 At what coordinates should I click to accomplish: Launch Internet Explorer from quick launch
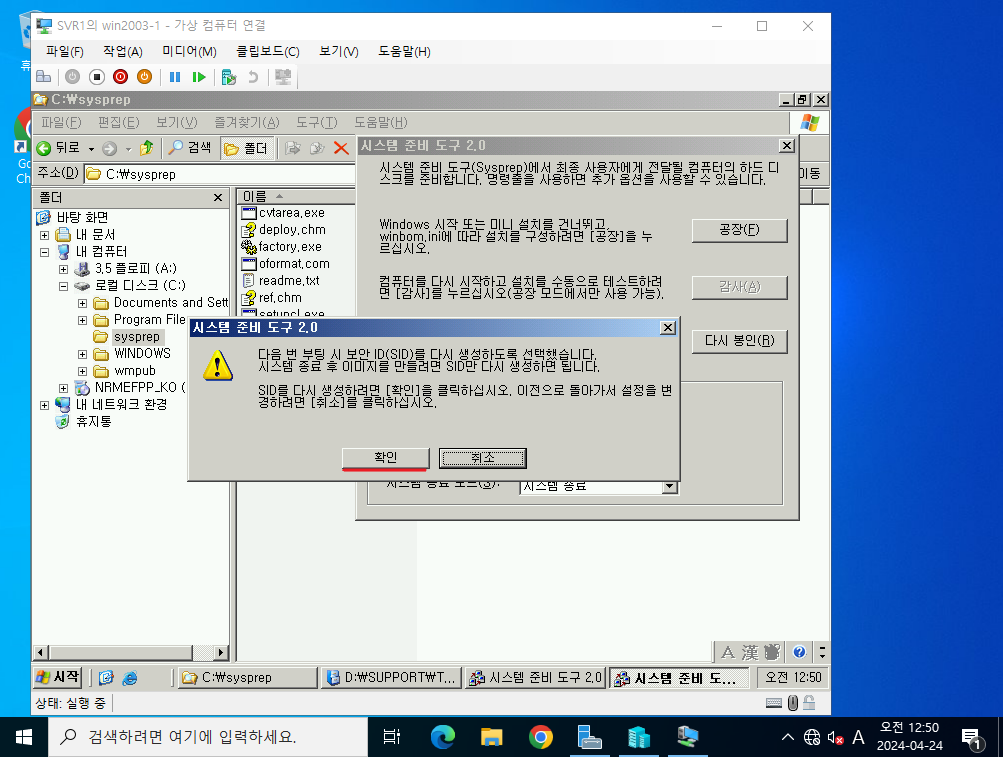[130, 678]
